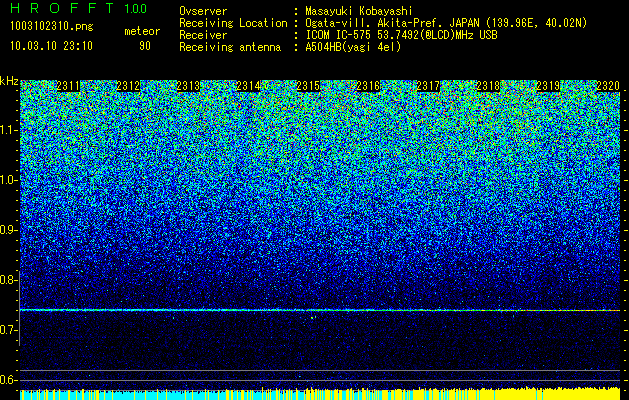Click the bright carrier line near 0.74 kHz
Viewport: 629px width, 400px height.
click(x=320, y=310)
